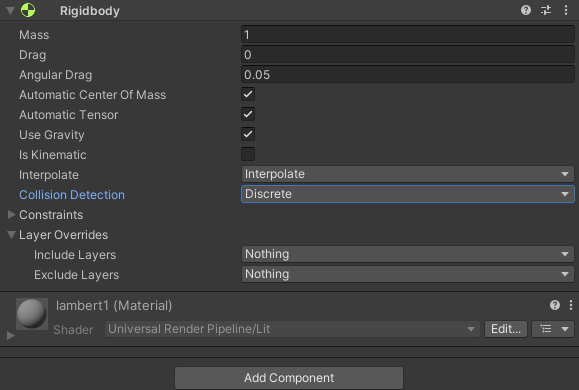Open Collision Detection Discrete dropdown
Viewport: 579px width, 390px height.
(x=408, y=194)
